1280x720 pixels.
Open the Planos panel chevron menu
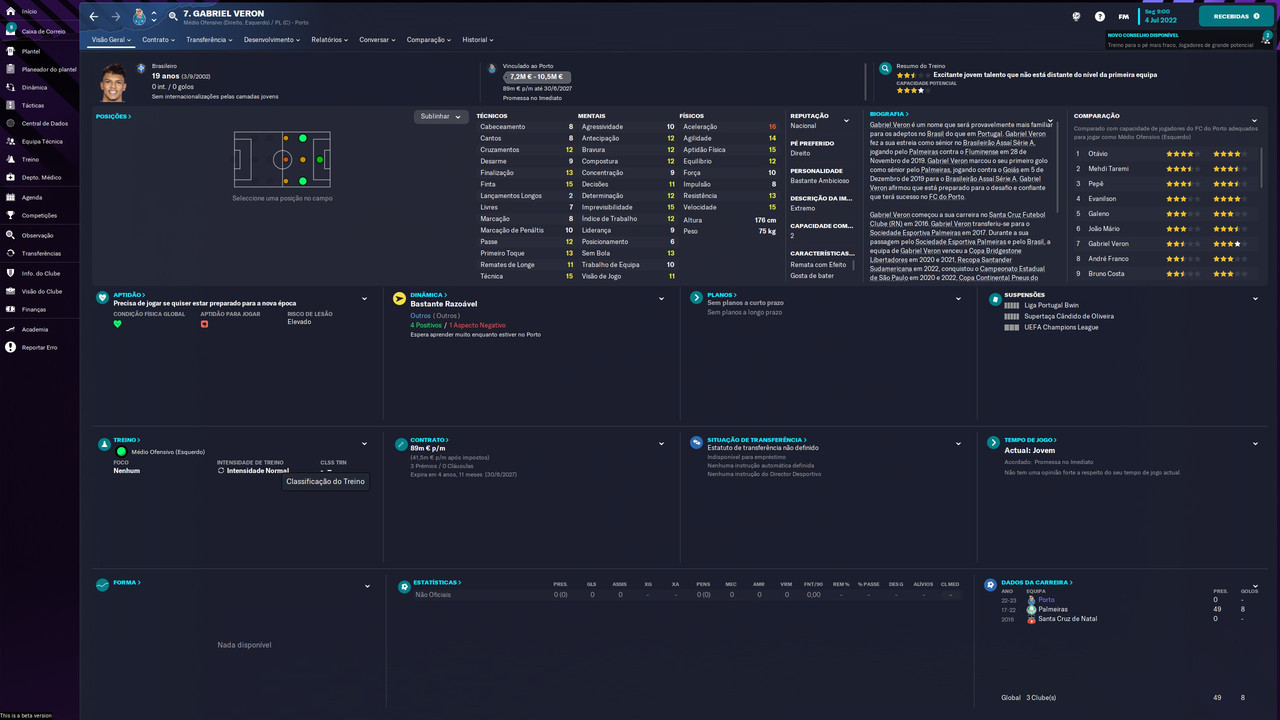(x=959, y=298)
